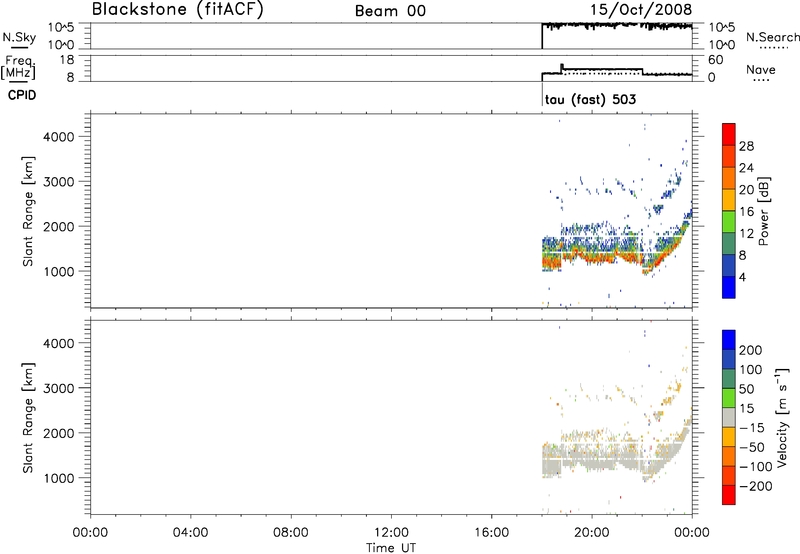This screenshot has width=800, height=554.
Task: Click the red bottom of velocity colorbar
Action: tap(729, 495)
